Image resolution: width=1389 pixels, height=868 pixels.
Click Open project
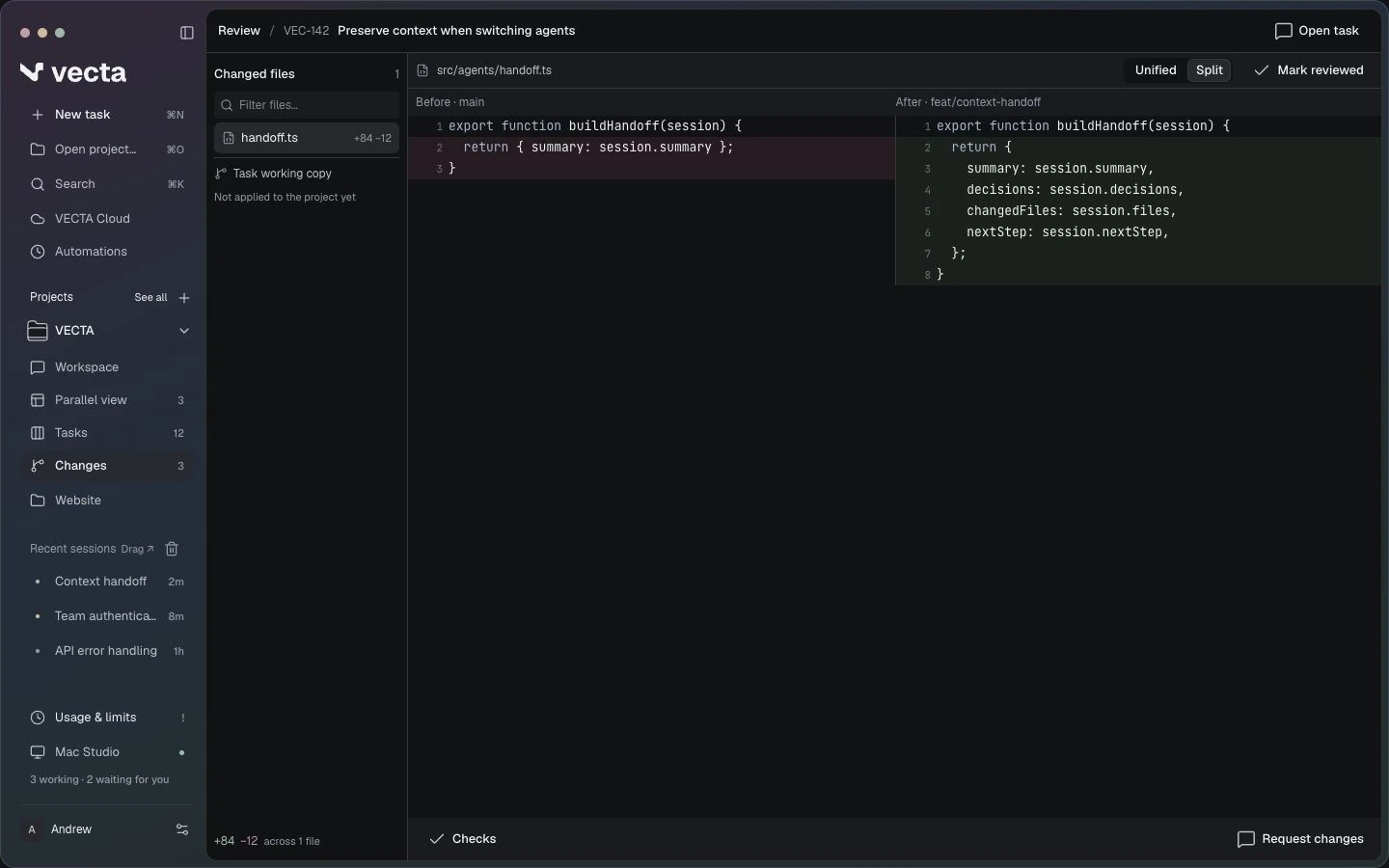[x=106, y=149]
